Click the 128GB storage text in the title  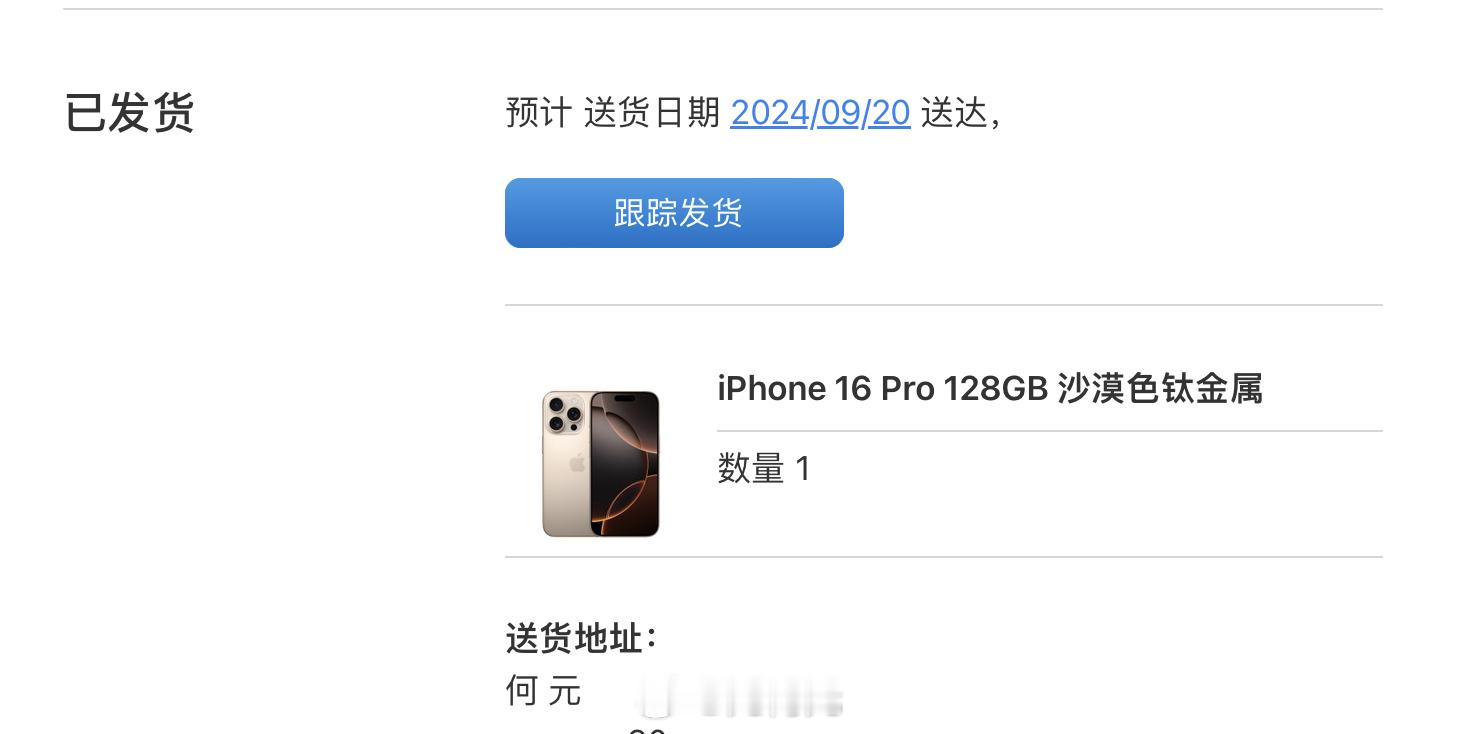click(995, 388)
